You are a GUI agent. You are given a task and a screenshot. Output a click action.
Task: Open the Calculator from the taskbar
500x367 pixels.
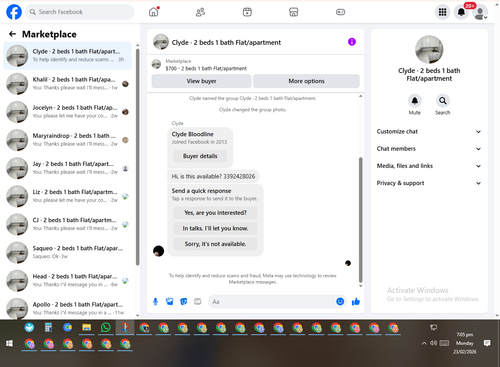49,328
